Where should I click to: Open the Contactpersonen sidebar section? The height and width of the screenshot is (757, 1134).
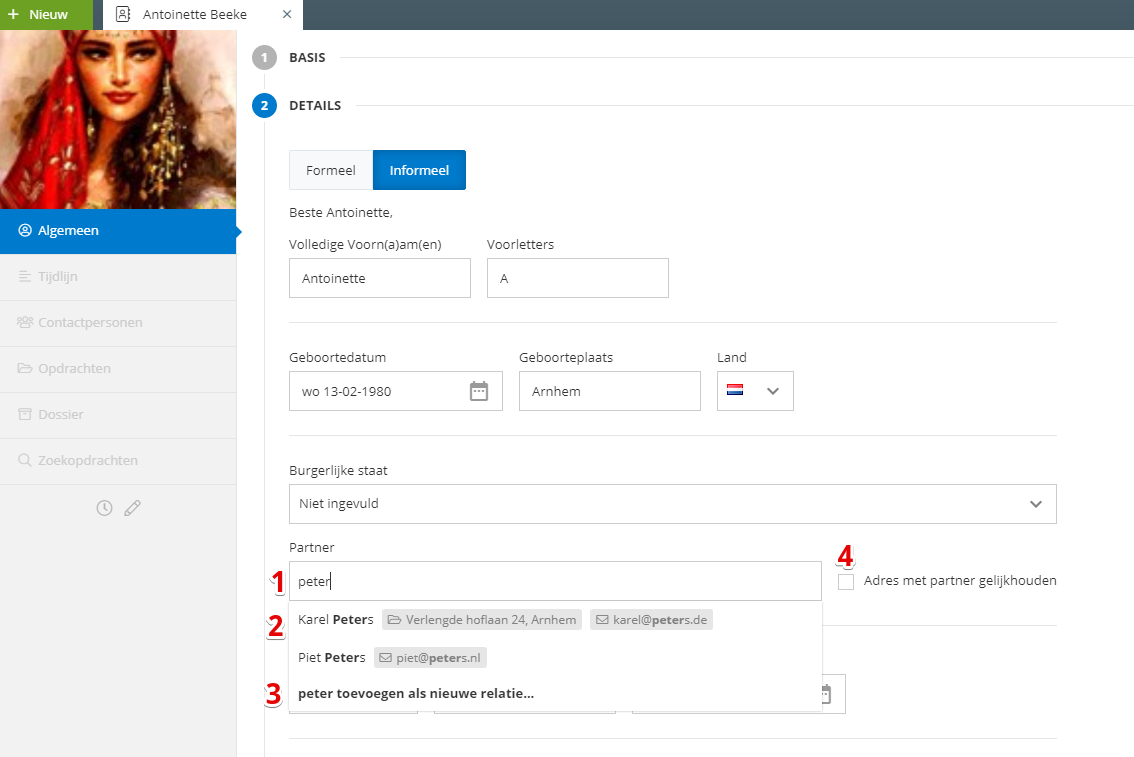click(x=118, y=322)
